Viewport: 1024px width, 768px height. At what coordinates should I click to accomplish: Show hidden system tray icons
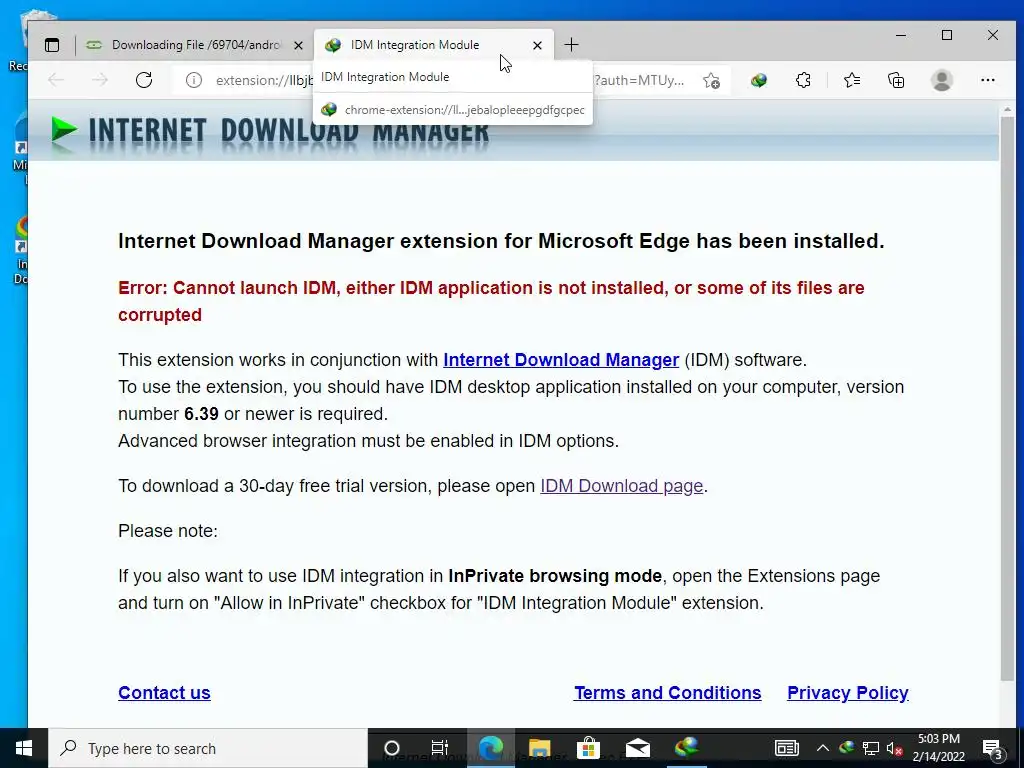(823, 748)
